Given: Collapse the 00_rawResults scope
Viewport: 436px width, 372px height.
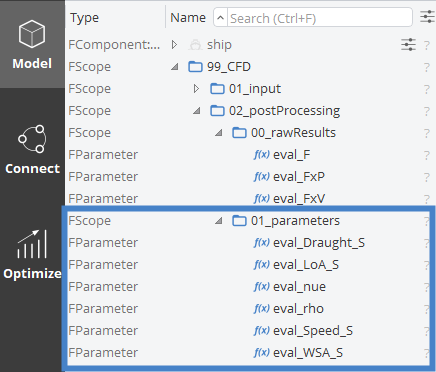Looking at the screenshot, I should coord(219,133).
